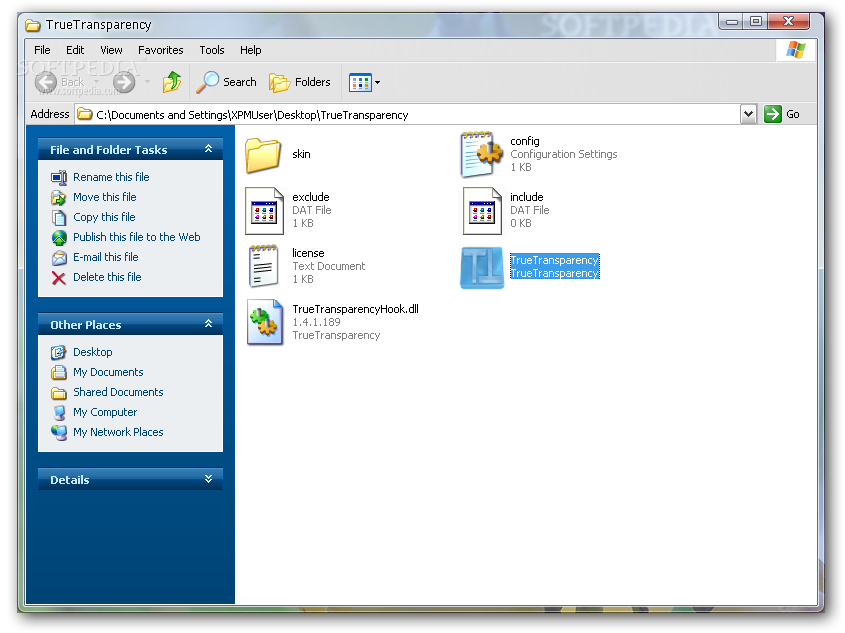
Task: Open the Views dropdown button
Action: coord(364,82)
